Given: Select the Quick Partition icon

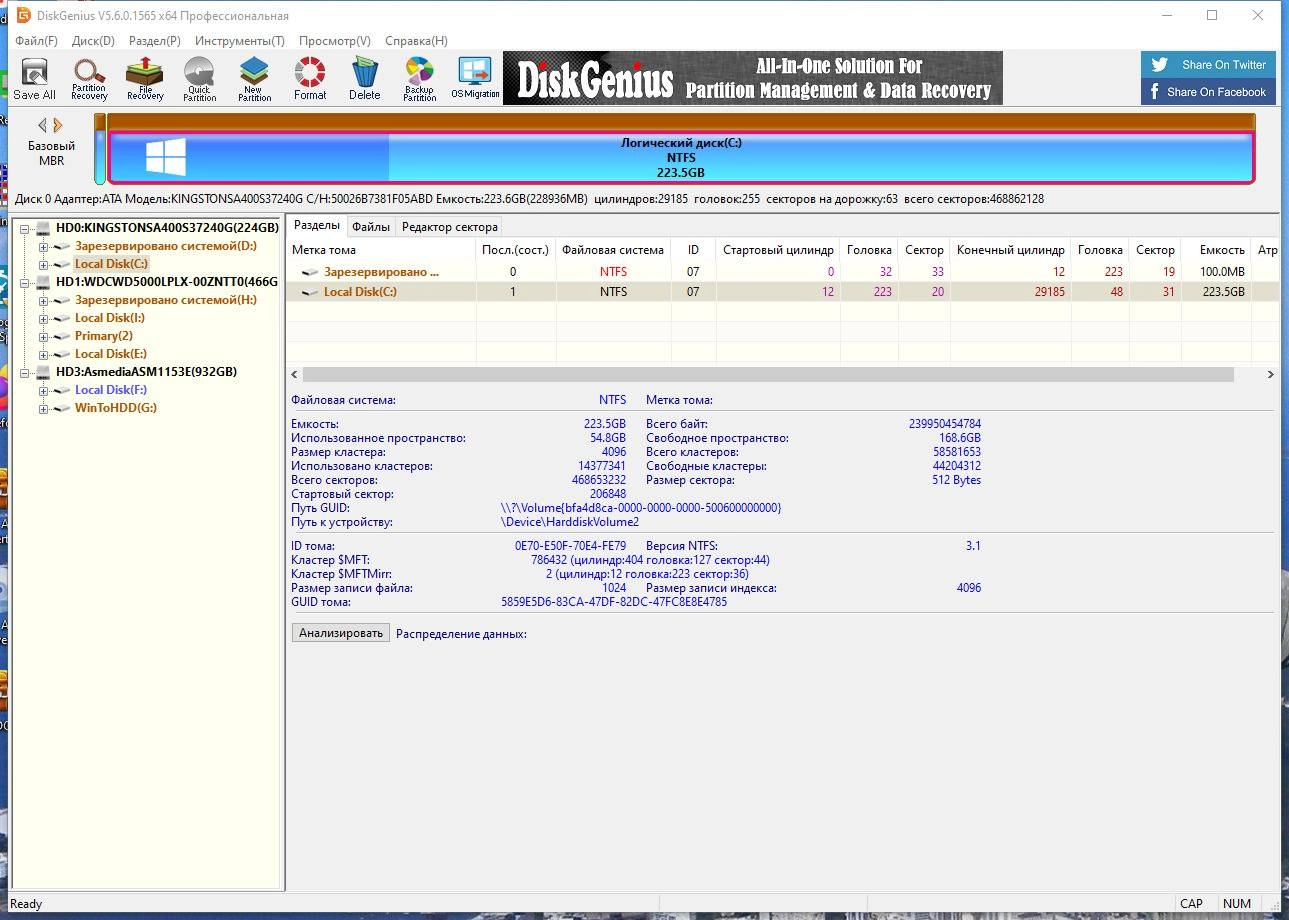Looking at the screenshot, I should (x=199, y=78).
